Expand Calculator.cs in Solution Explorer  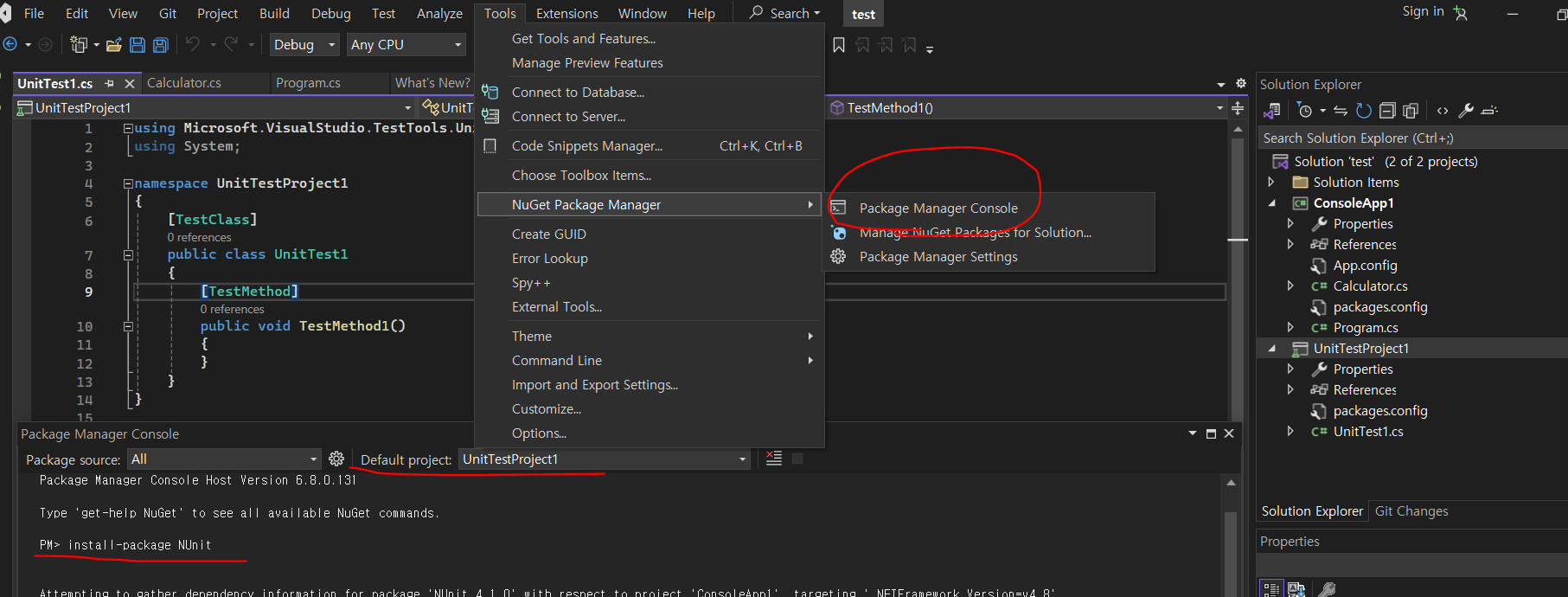[x=1290, y=286]
